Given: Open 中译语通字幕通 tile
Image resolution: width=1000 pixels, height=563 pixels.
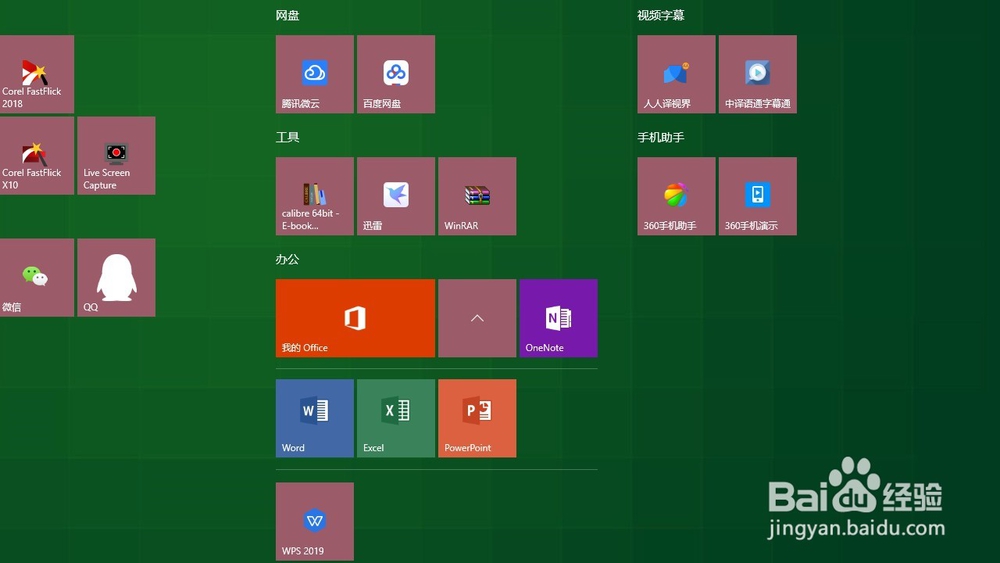Looking at the screenshot, I should click(x=758, y=74).
